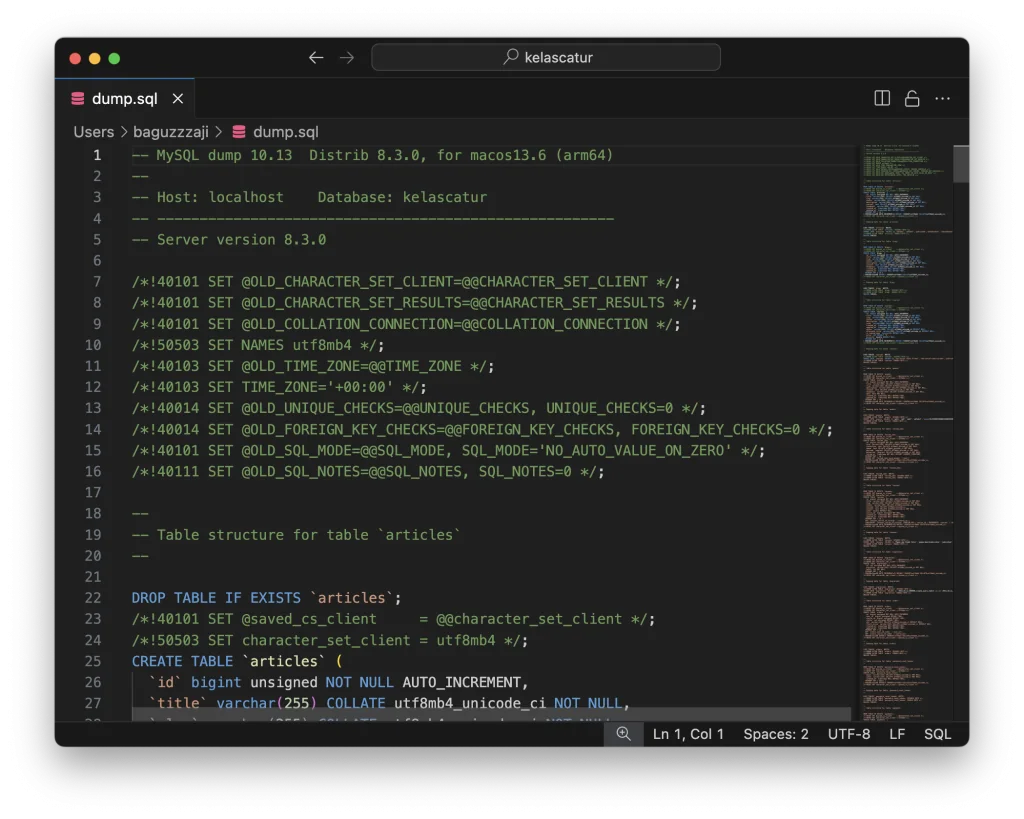This screenshot has height=819, width=1024.
Task: Click the vertical scrollbar thumb
Action: 961,164
